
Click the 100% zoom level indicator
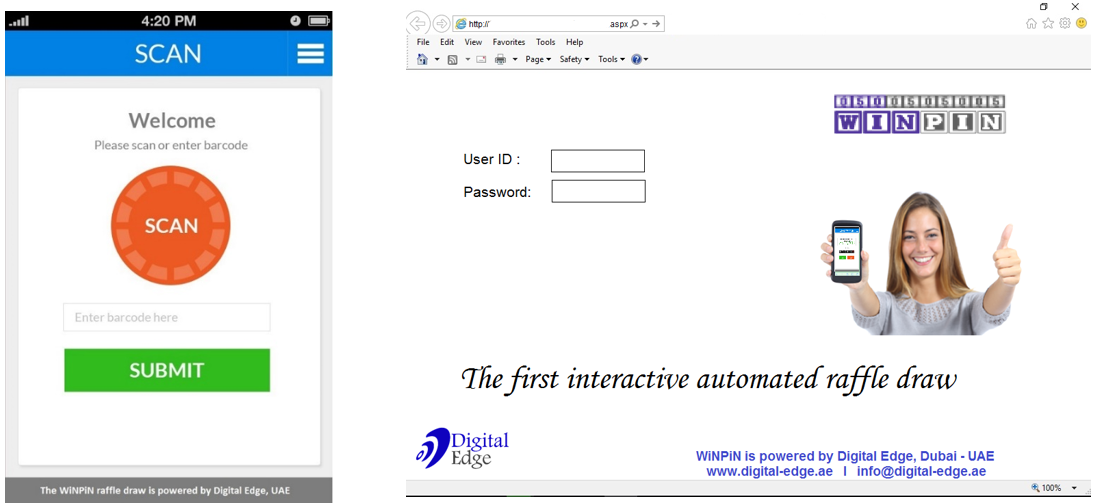pos(1046,488)
